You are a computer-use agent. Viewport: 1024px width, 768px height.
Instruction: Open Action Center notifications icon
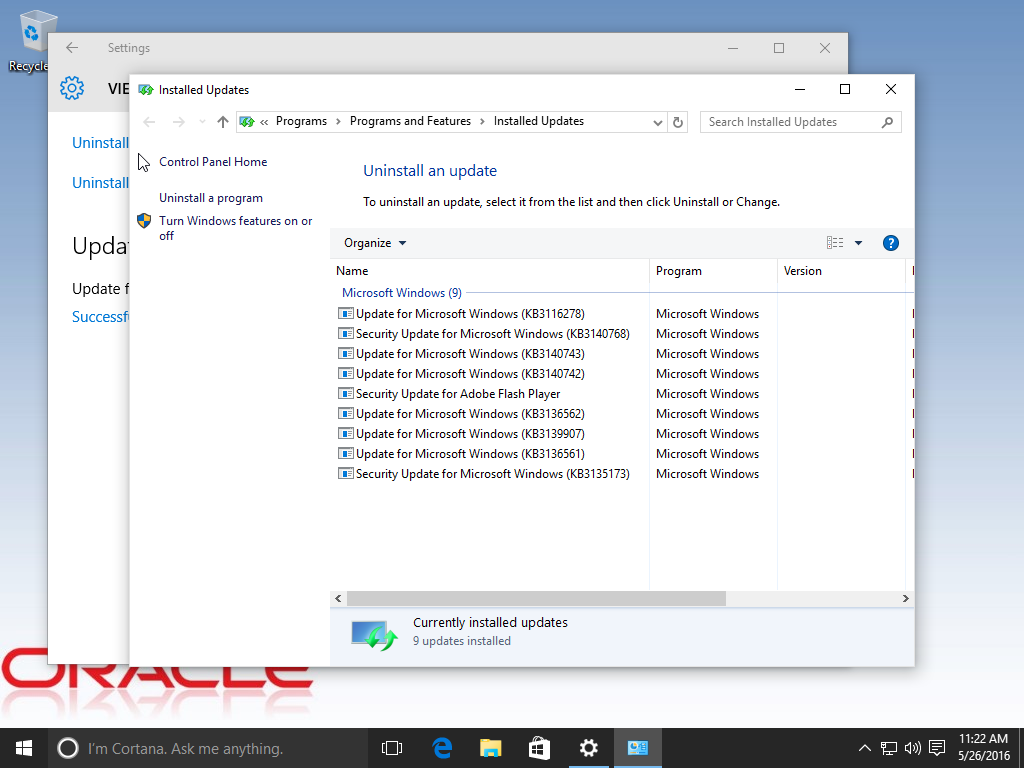937,748
